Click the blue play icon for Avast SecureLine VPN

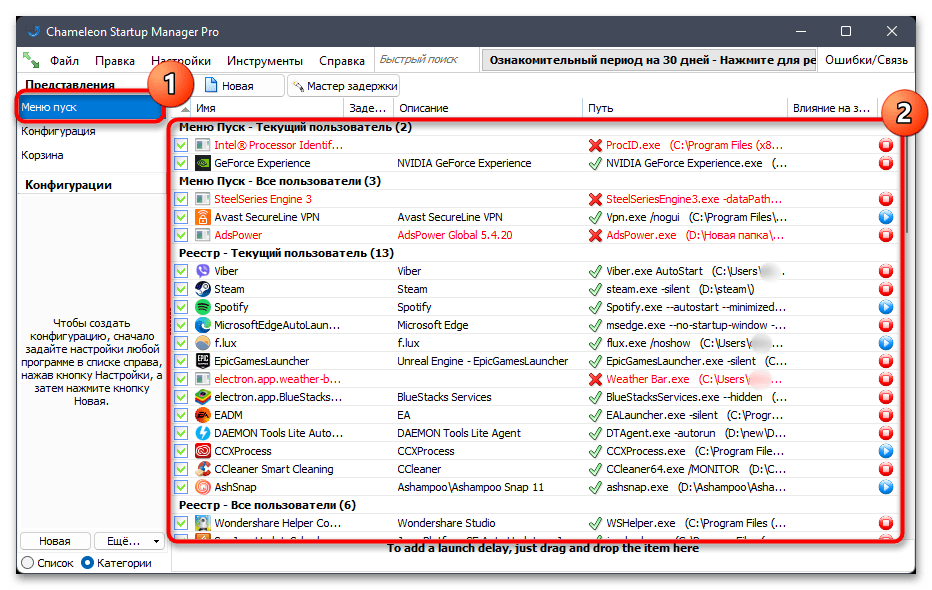tap(886, 217)
